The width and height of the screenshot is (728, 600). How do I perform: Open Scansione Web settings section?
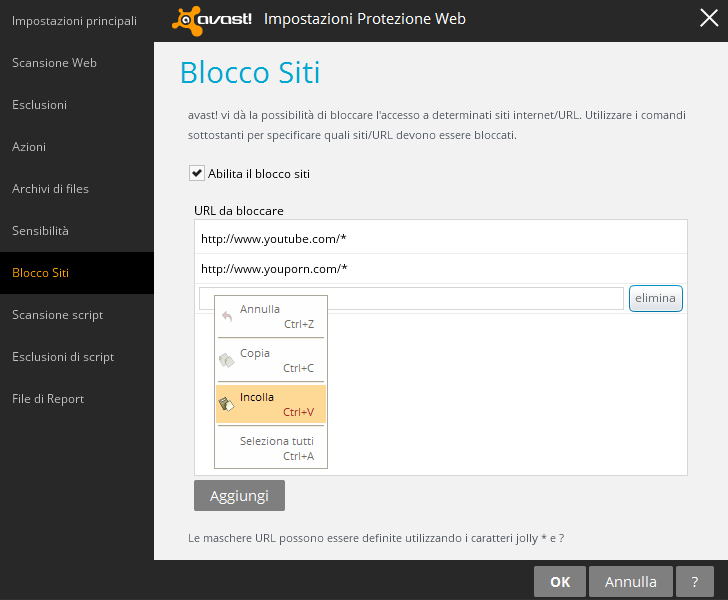pos(54,63)
